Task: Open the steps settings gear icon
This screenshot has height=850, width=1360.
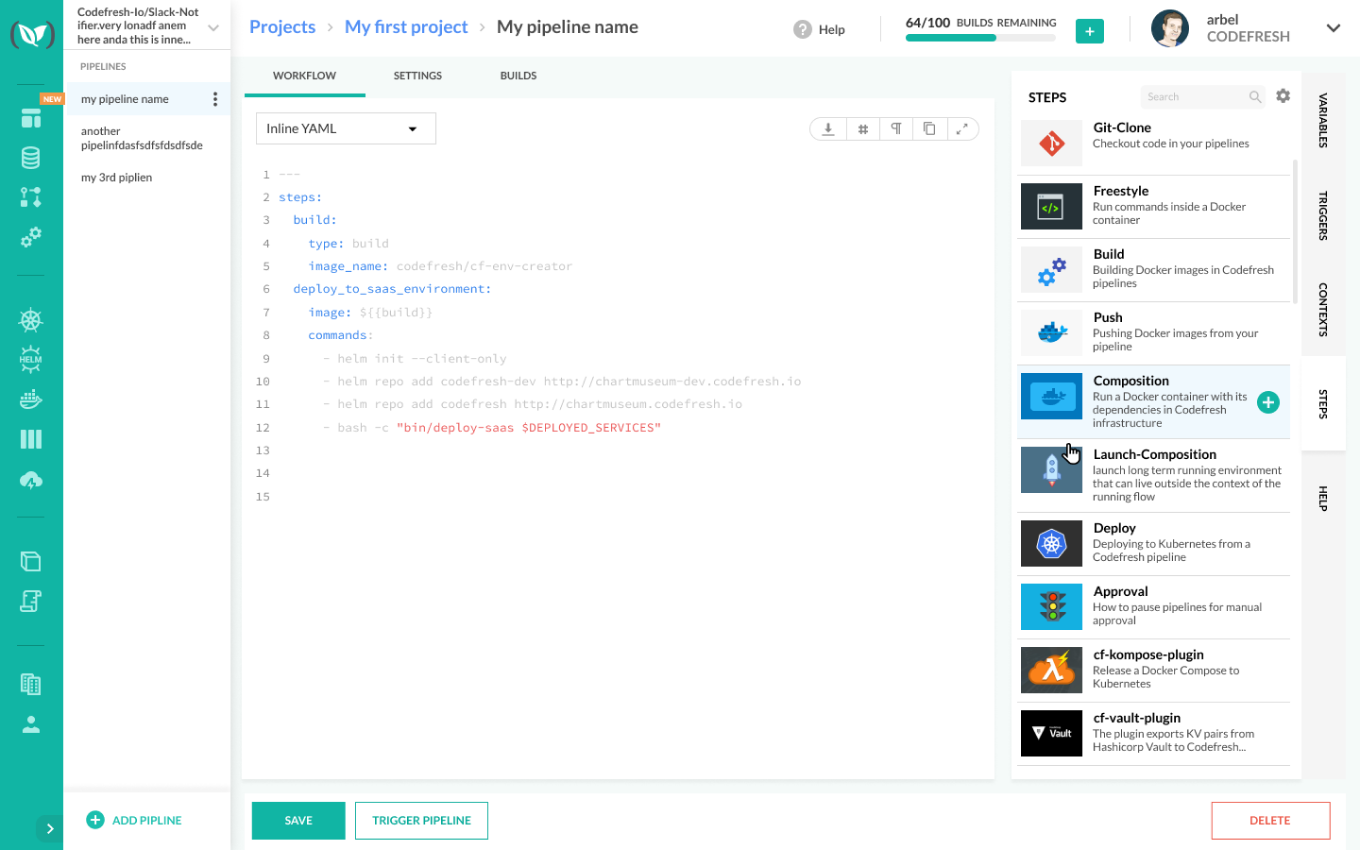Action: 1283,96
